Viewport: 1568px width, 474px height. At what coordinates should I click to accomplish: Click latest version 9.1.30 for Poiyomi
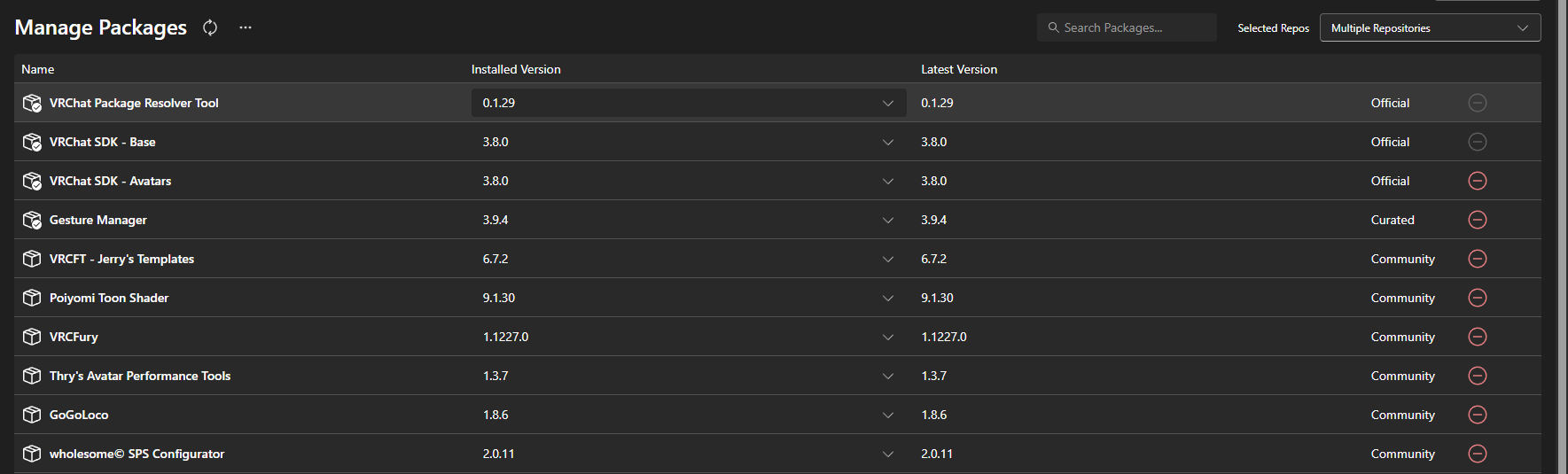pos(937,298)
